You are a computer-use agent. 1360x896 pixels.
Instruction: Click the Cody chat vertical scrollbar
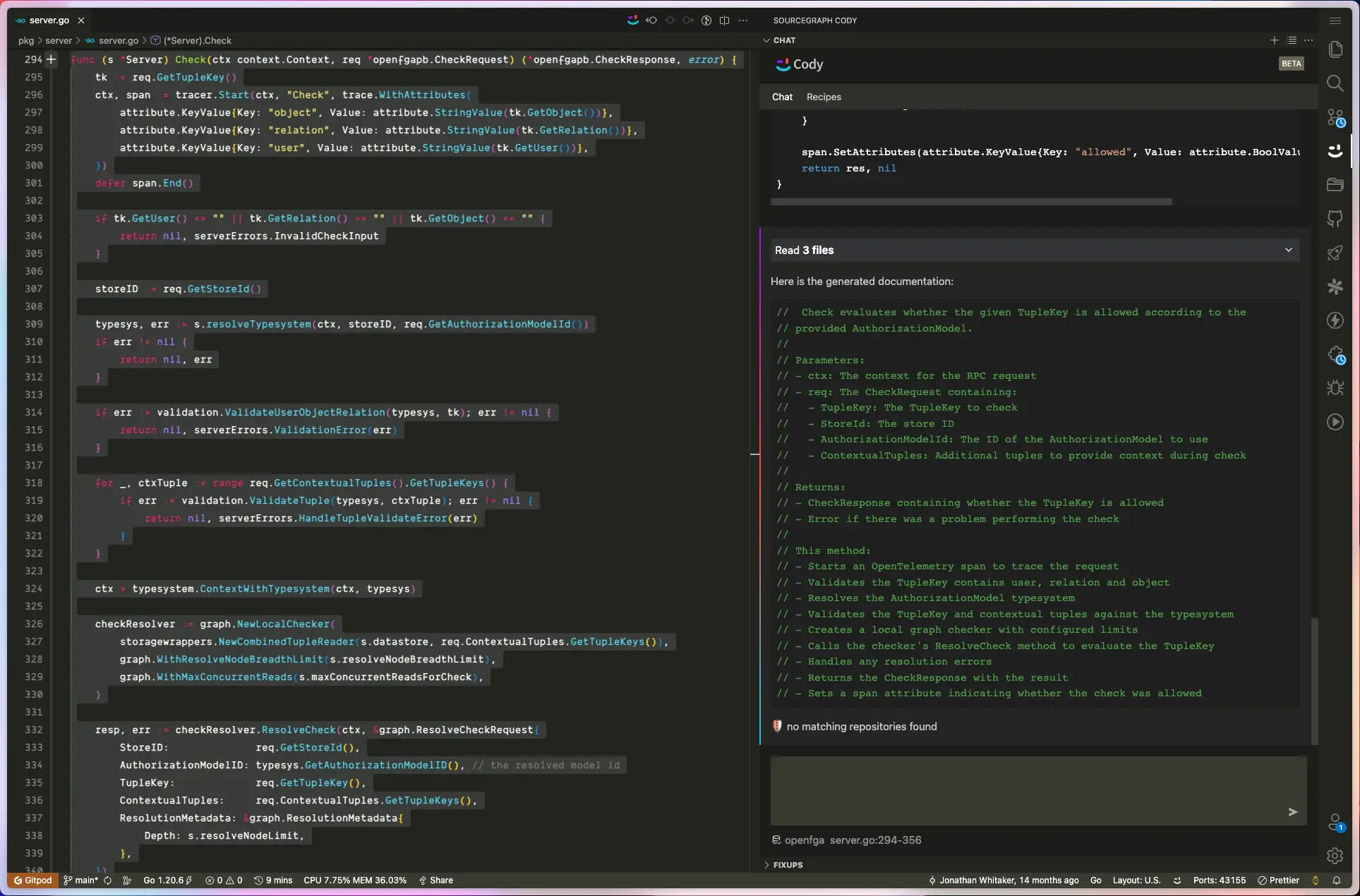pos(1314,680)
